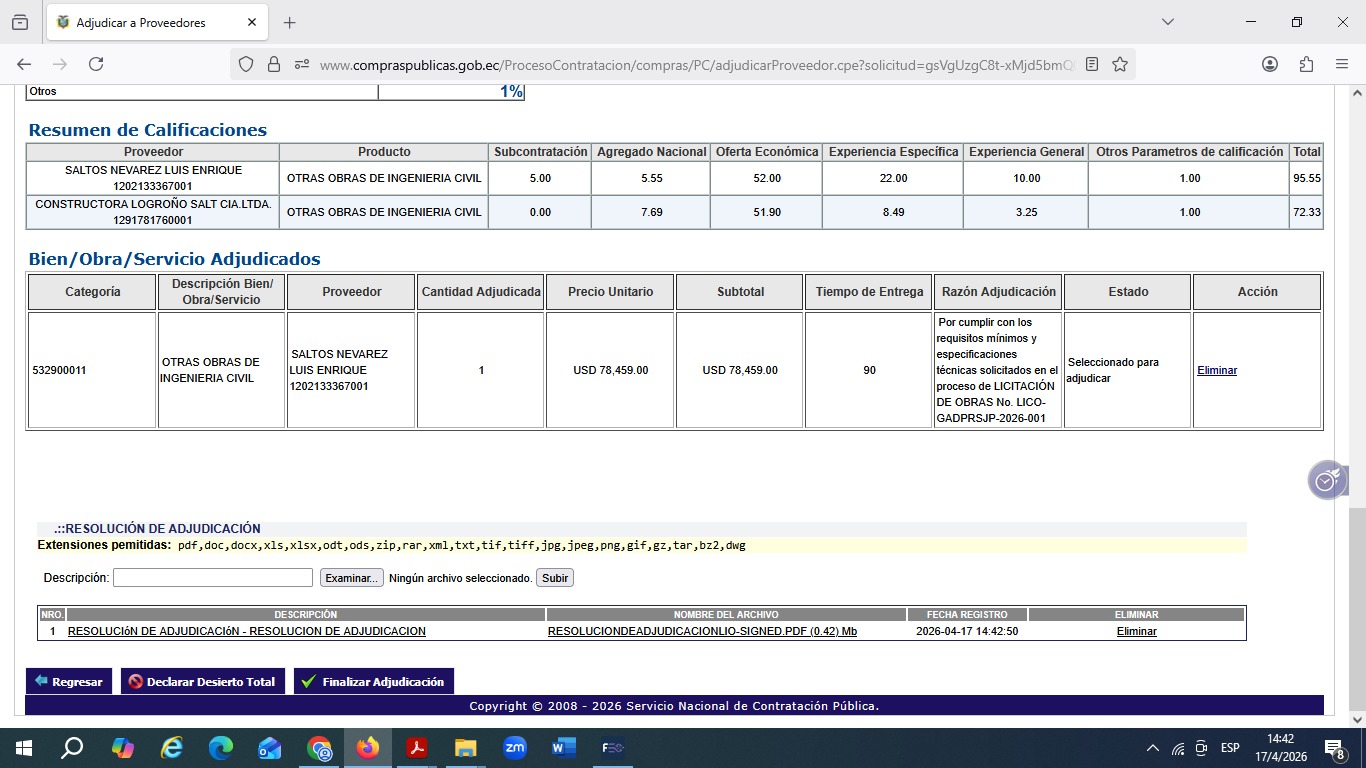
Task: Open the Firefox hamburger application menu
Action: coord(1342,64)
